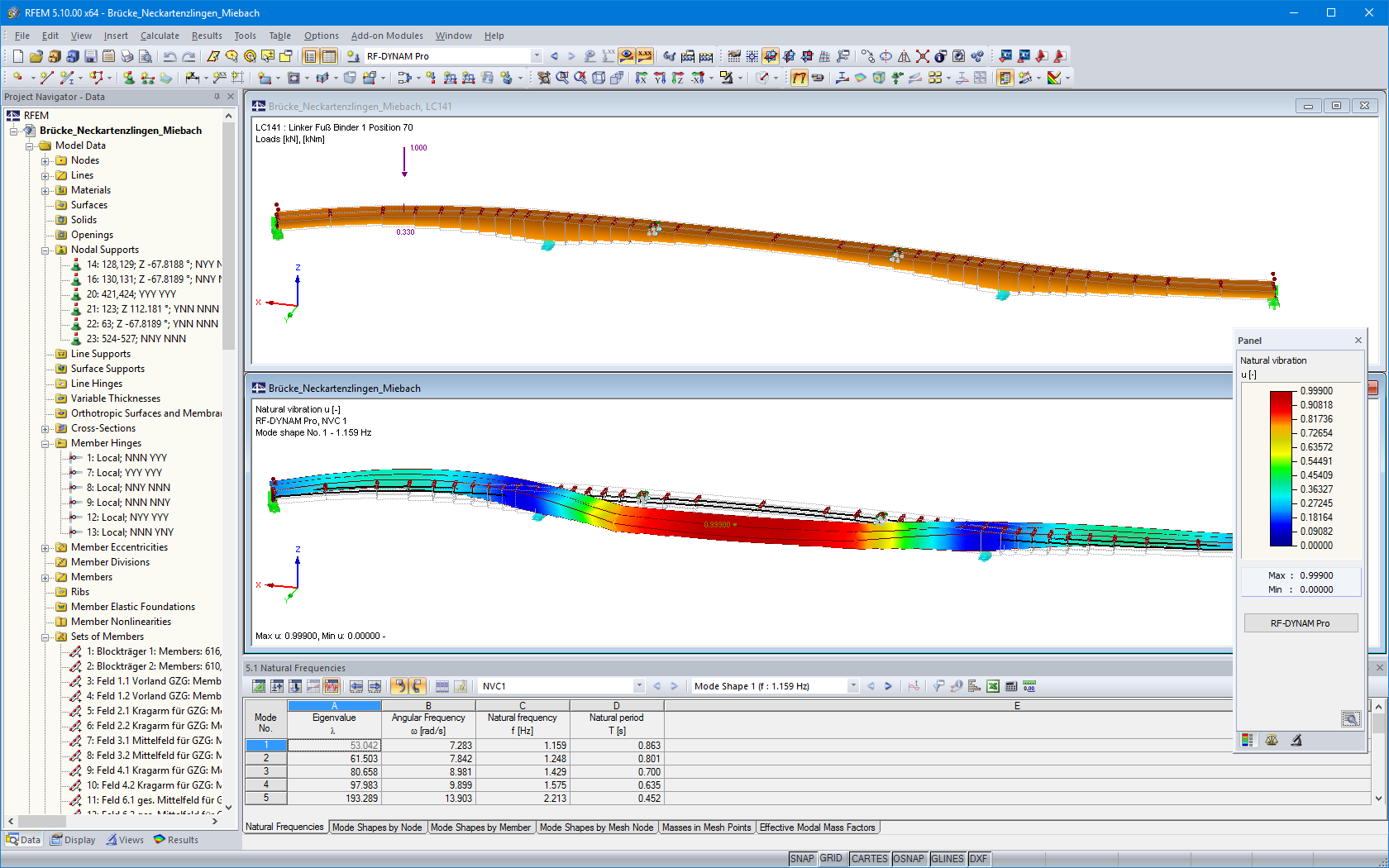This screenshot has height=868, width=1389.
Task: Toggle GLINES in status bar
Action: click(x=947, y=859)
